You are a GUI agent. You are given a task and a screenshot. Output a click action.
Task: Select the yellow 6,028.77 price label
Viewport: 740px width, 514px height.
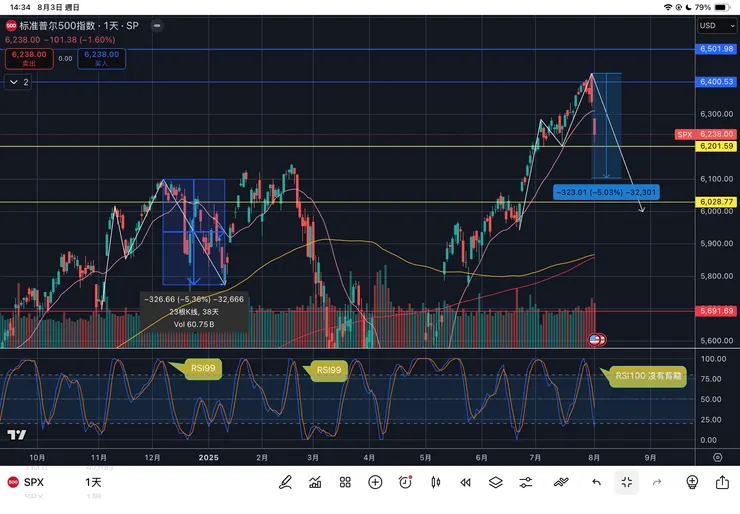coord(716,202)
